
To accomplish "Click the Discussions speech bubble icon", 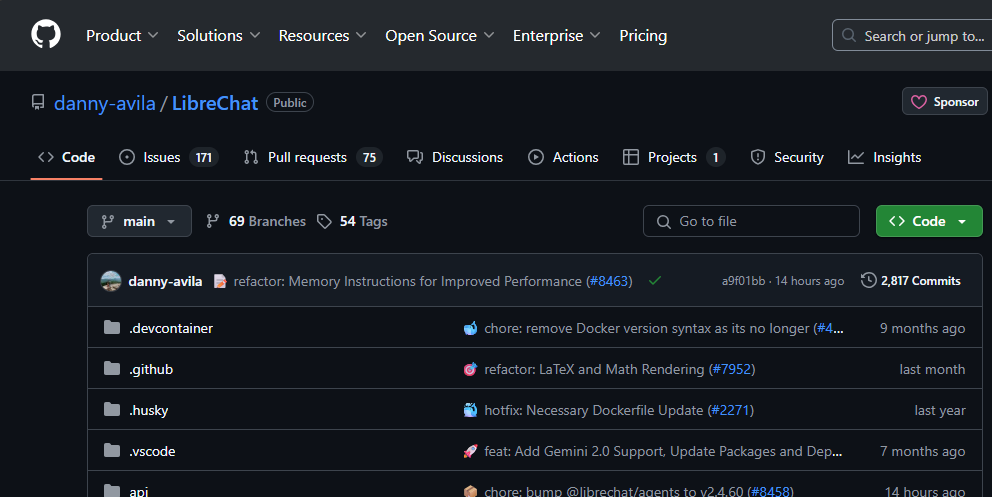I will 415,157.
